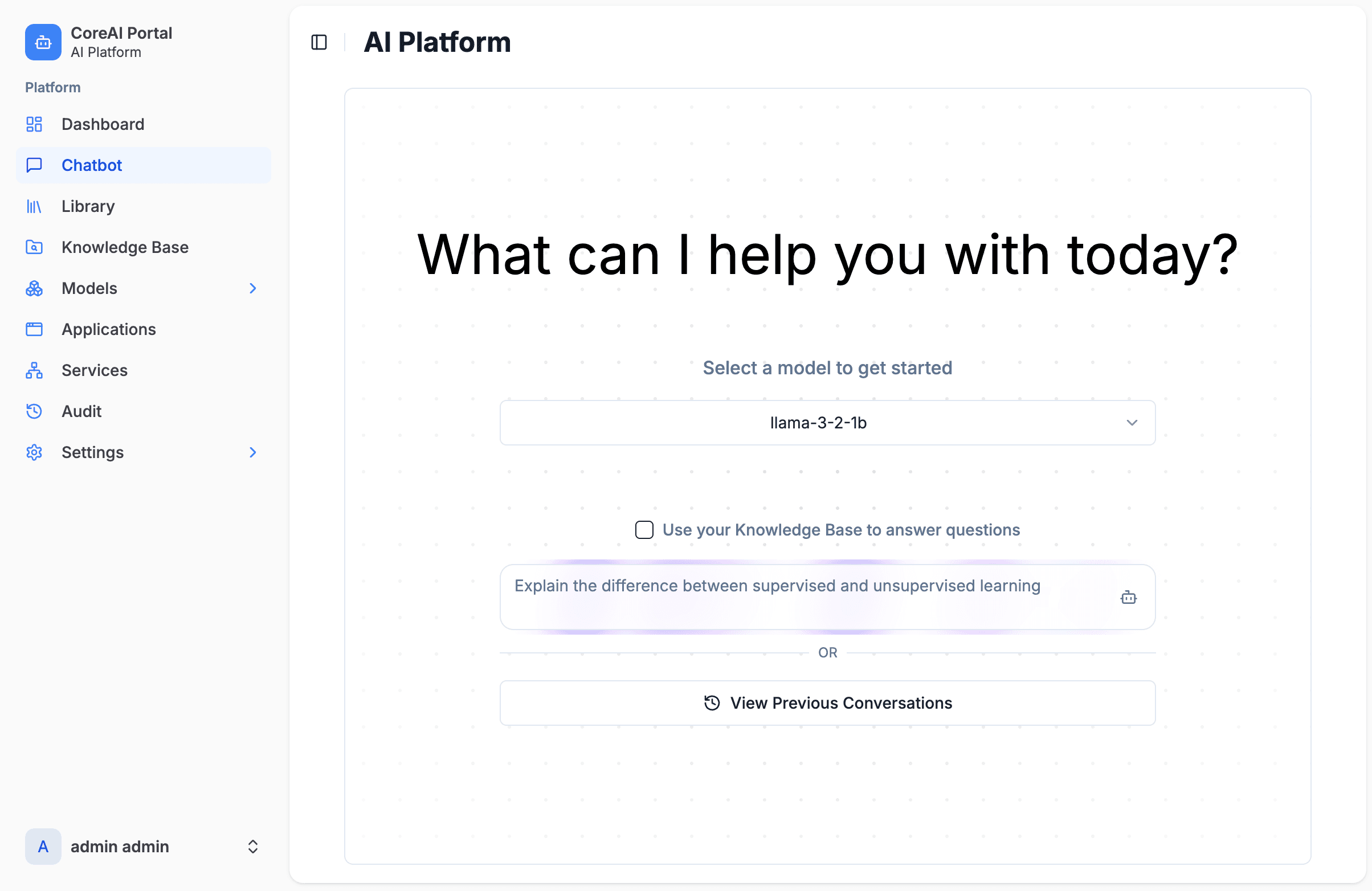The height and width of the screenshot is (891, 1372).
Task: Click robot send icon in prompt box
Action: [x=1128, y=597]
